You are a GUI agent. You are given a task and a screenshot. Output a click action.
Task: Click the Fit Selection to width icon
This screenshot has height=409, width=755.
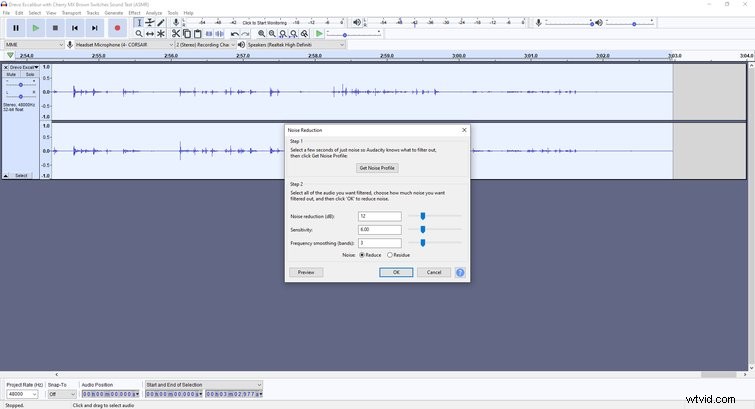pos(283,34)
